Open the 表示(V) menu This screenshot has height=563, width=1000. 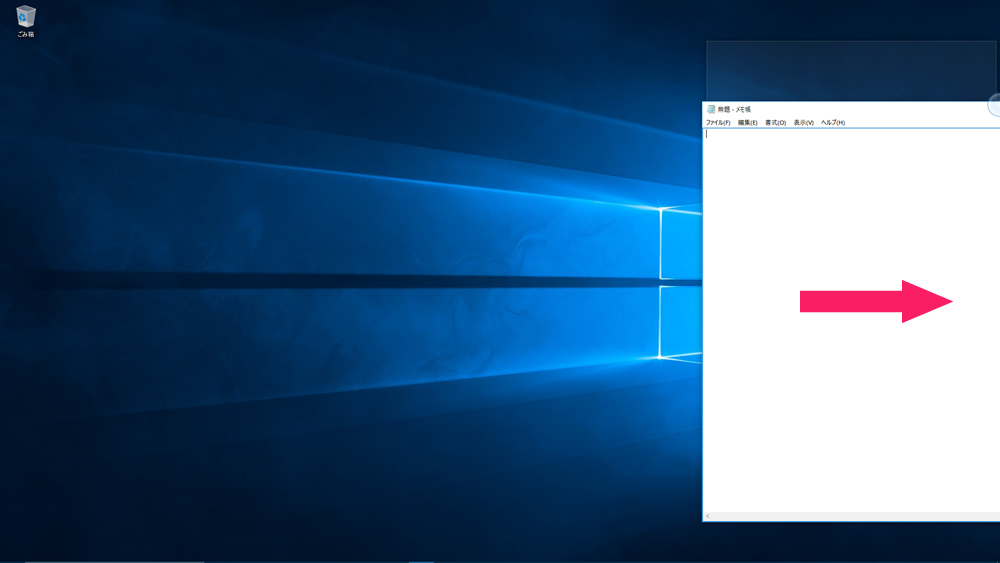tap(804, 122)
